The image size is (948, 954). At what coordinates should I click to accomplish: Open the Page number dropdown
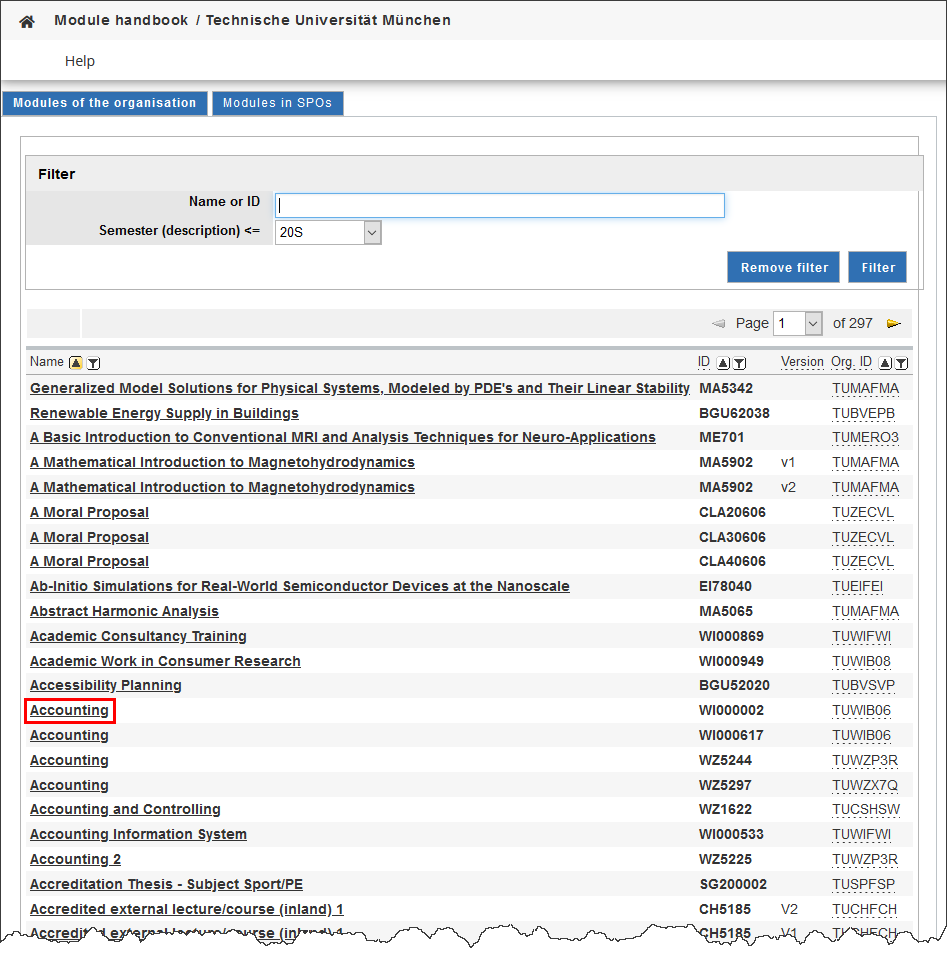pyautogui.click(x=813, y=323)
